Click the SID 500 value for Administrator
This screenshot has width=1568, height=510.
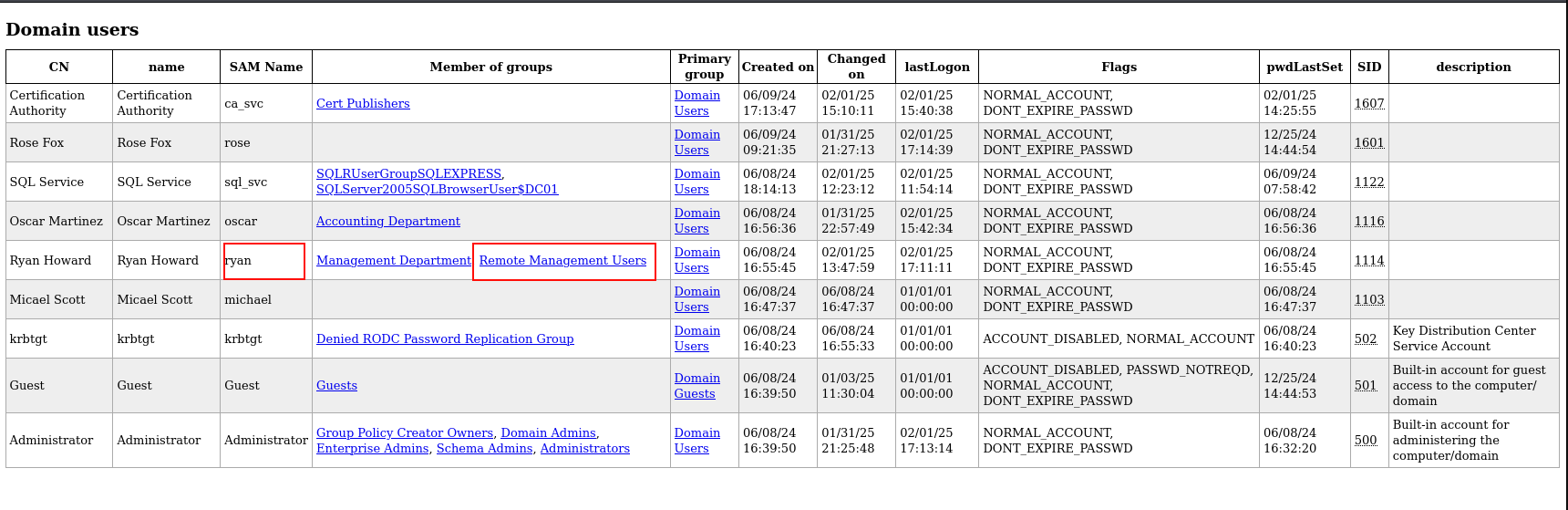[x=1365, y=440]
